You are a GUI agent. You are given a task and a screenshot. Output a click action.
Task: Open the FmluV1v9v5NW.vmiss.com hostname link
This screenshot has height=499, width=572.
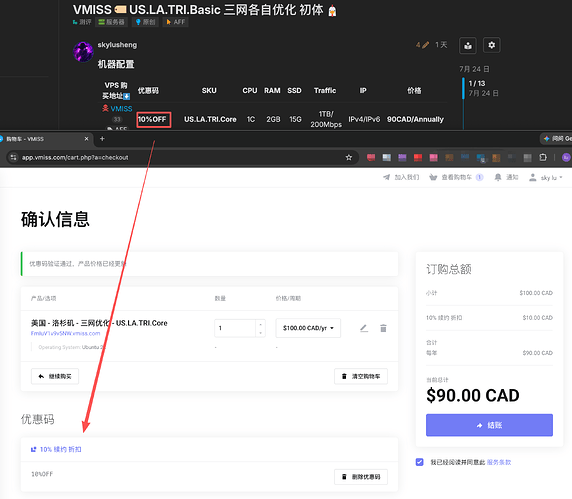pyautogui.click(x=65, y=333)
